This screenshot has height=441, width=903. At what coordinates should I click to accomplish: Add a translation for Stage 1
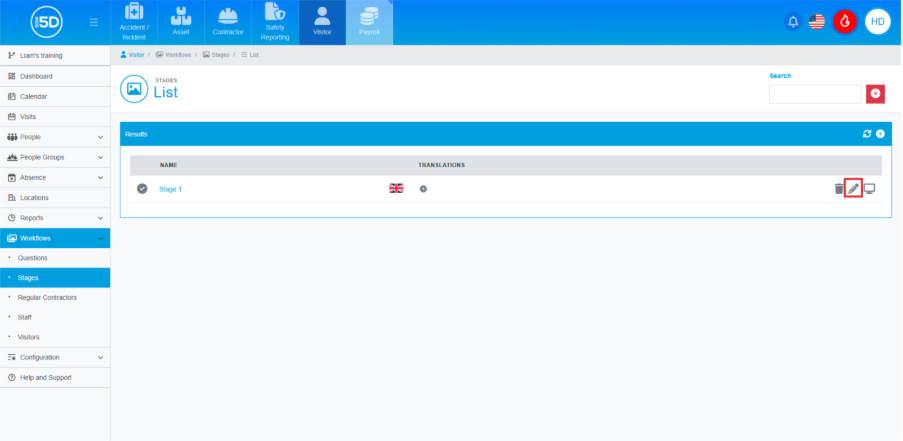click(424, 189)
